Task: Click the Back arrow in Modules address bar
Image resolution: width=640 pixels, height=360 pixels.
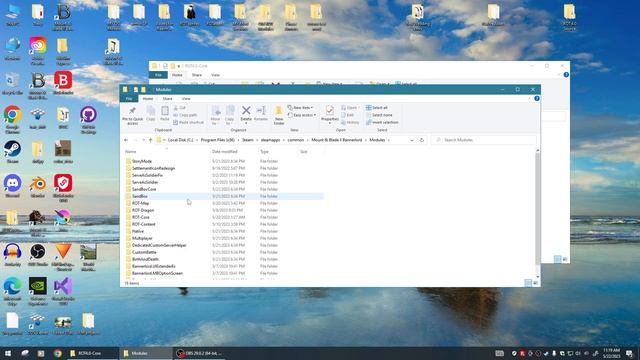Action: tap(126, 140)
